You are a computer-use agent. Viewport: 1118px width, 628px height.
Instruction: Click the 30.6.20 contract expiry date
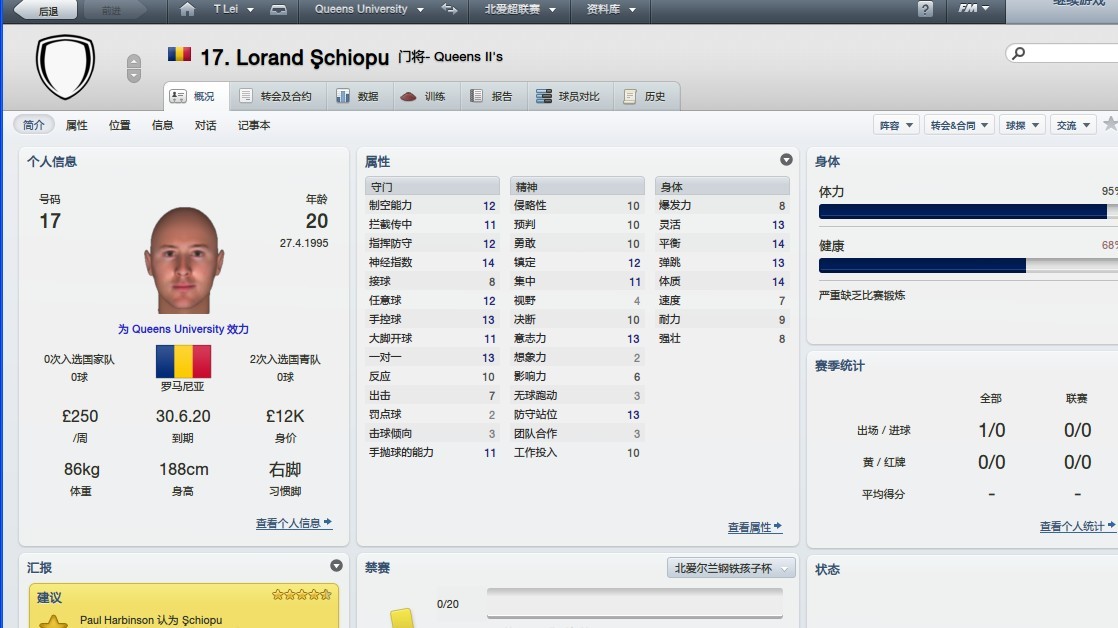[x=183, y=416]
